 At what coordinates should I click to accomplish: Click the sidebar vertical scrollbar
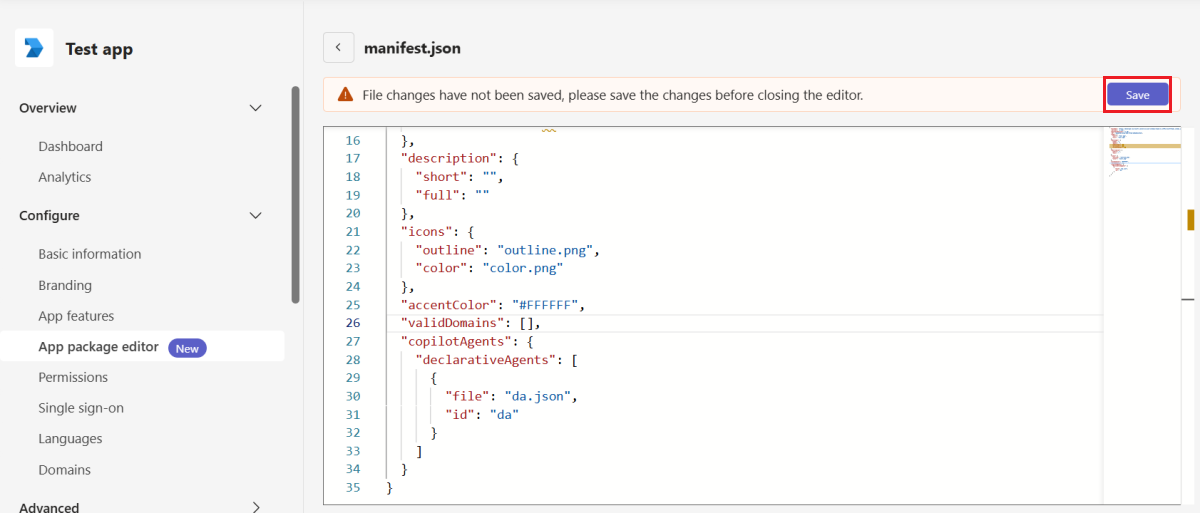[x=295, y=195]
